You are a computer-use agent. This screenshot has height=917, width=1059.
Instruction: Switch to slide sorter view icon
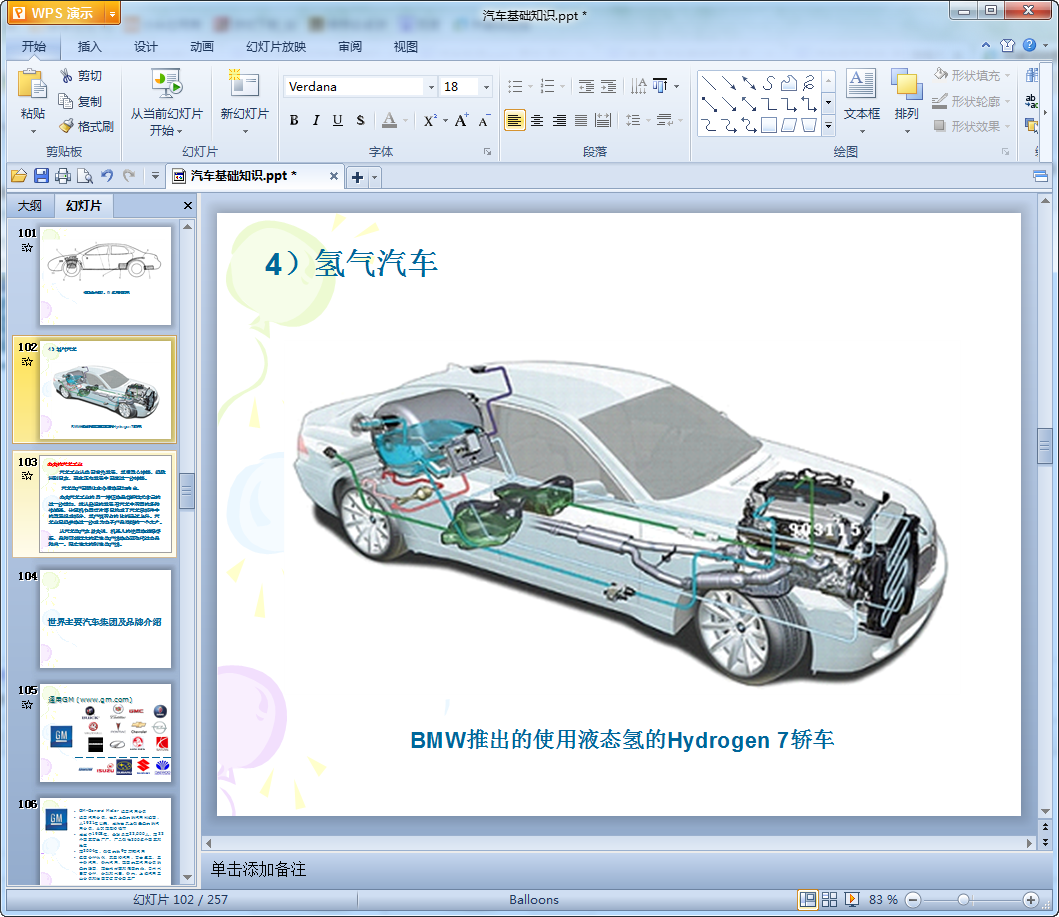(830, 899)
